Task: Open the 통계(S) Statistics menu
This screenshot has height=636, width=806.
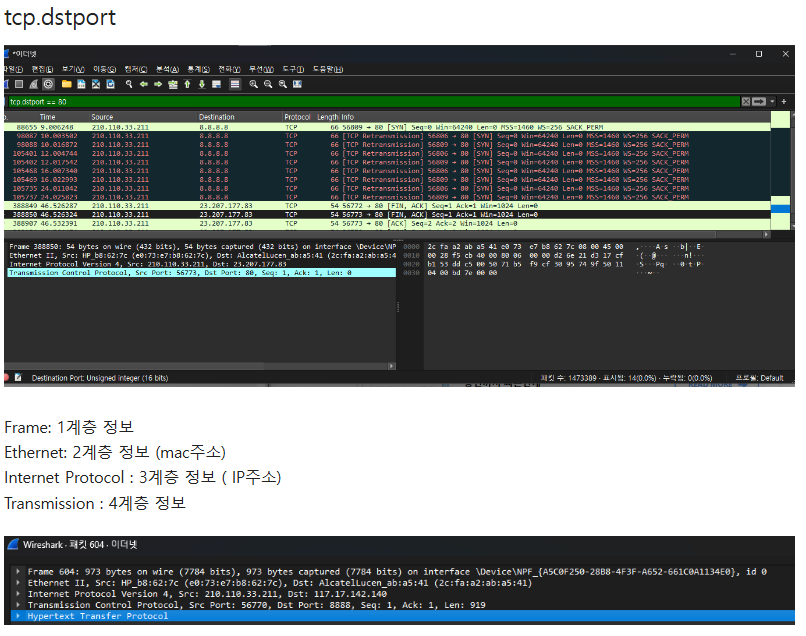Action: [198, 69]
